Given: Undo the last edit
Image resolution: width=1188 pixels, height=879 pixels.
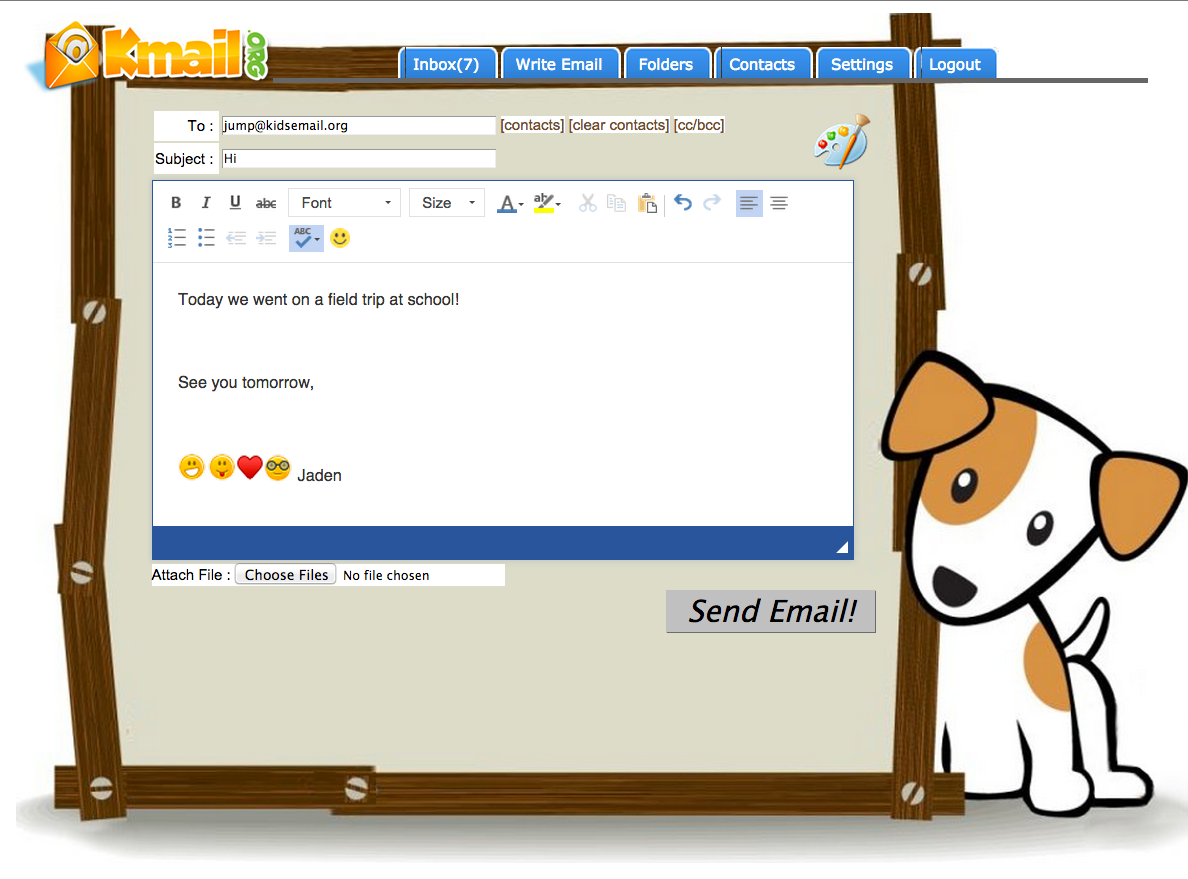Looking at the screenshot, I should tap(682, 203).
